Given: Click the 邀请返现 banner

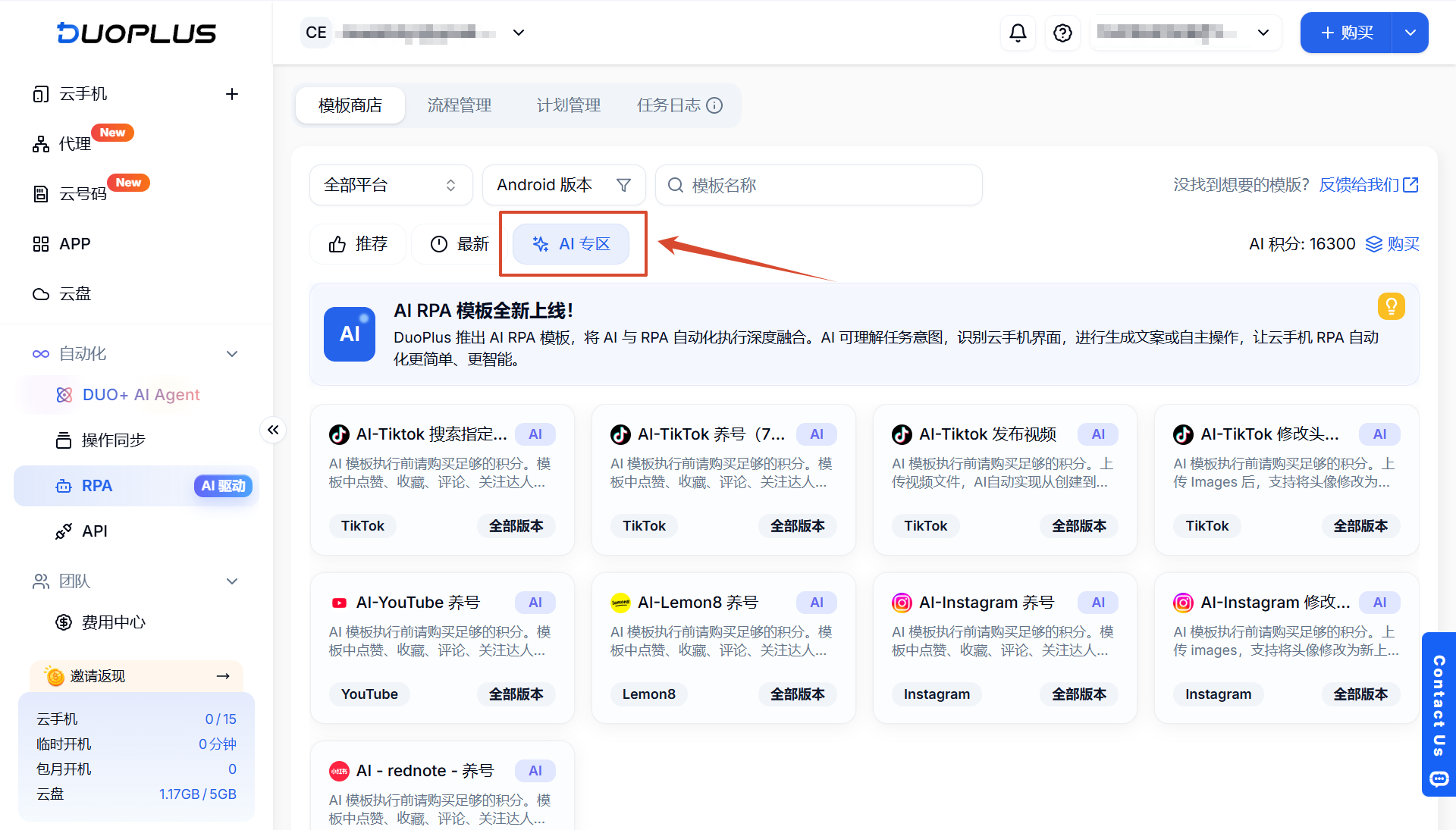Looking at the screenshot, I should (x=136, y=676).
